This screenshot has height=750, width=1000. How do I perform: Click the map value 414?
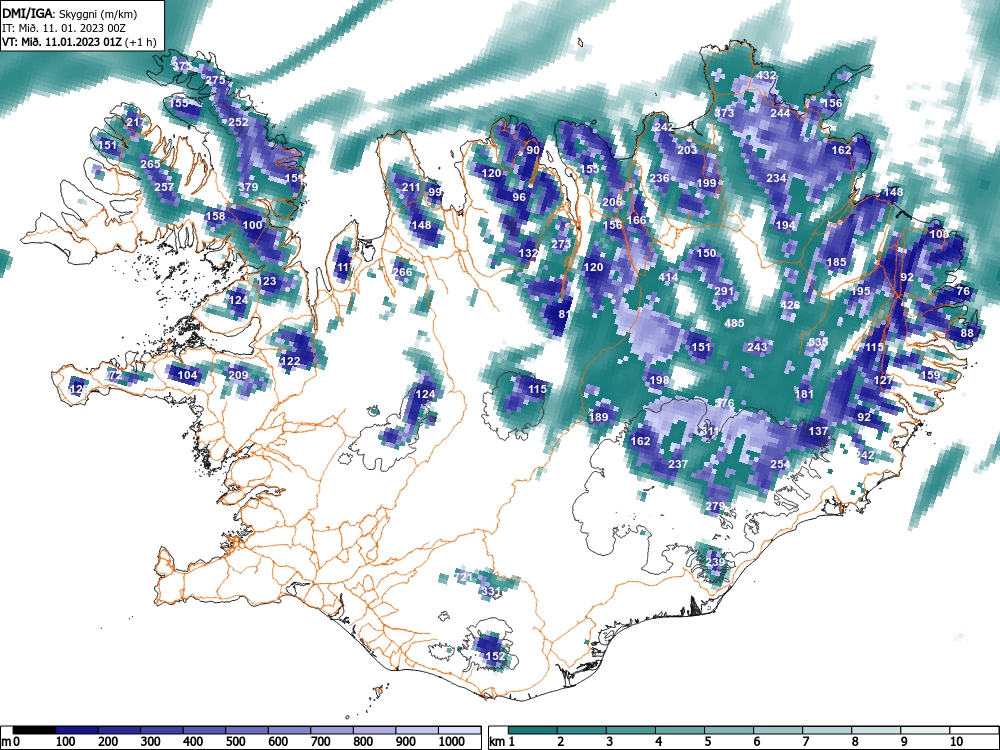668,277
